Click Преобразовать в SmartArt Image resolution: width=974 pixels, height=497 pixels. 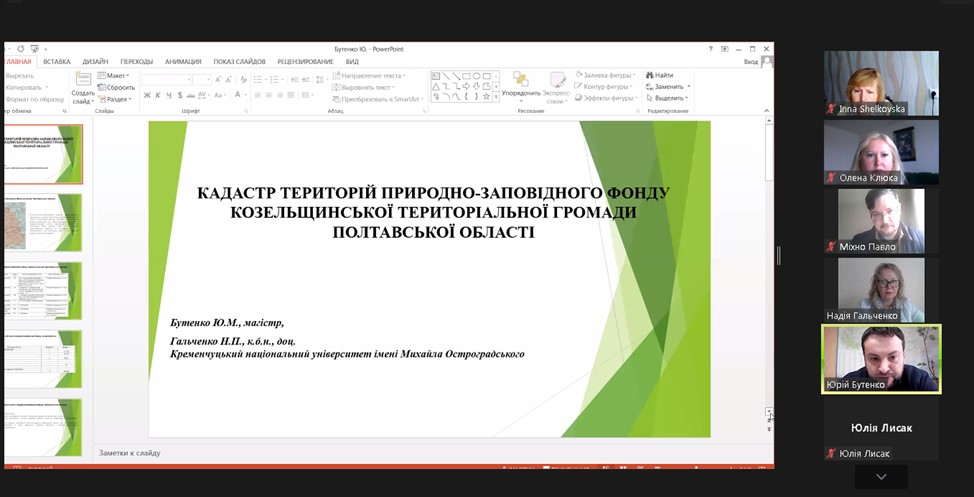[x=378, y=99]
